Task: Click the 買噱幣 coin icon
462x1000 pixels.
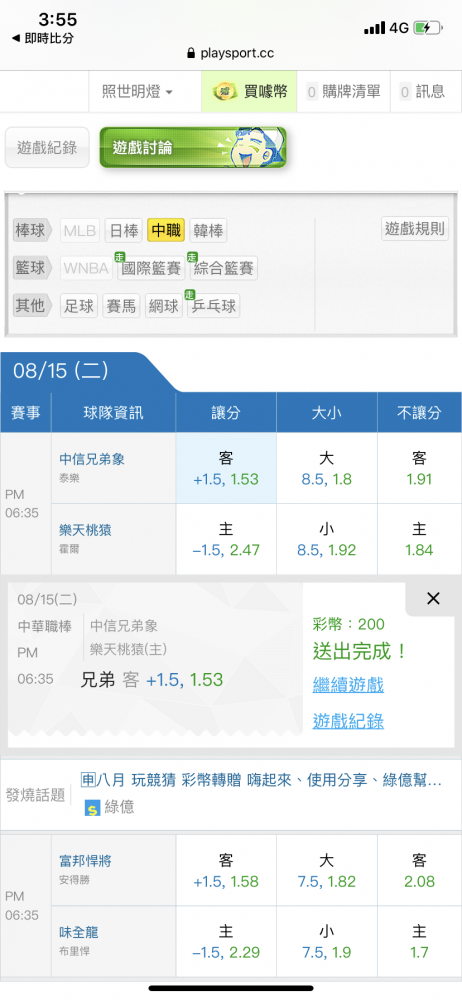Action: click(225, 92)
